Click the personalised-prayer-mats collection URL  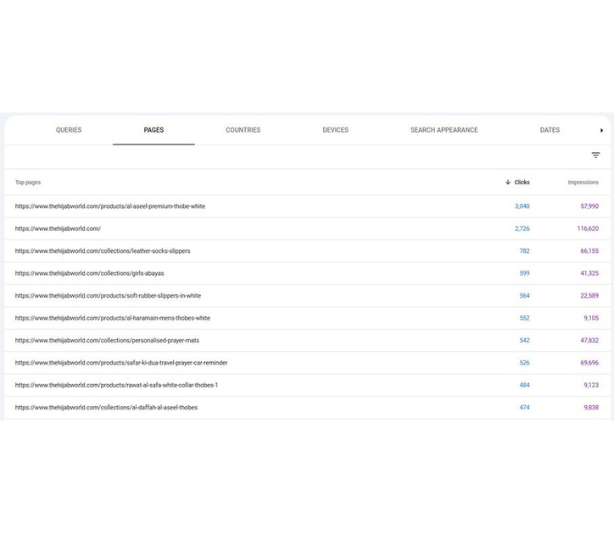(107, 340)
